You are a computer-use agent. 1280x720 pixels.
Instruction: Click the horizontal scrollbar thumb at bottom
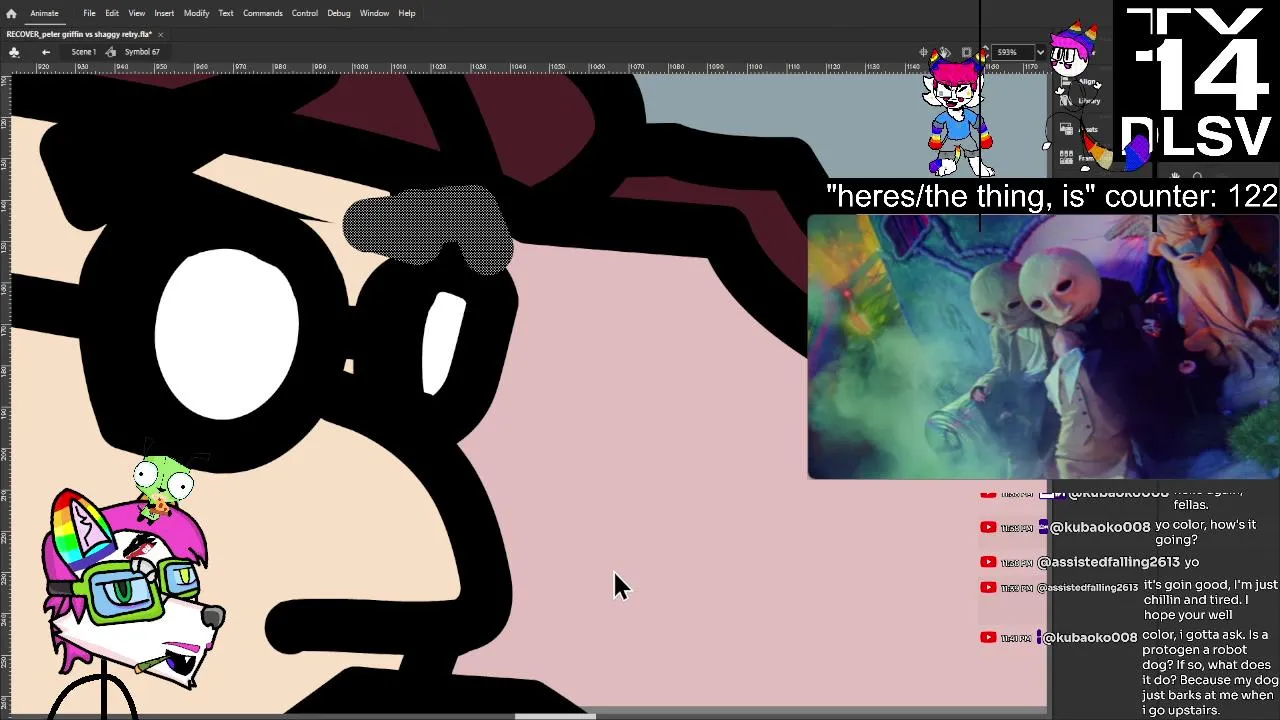[556, 716]
